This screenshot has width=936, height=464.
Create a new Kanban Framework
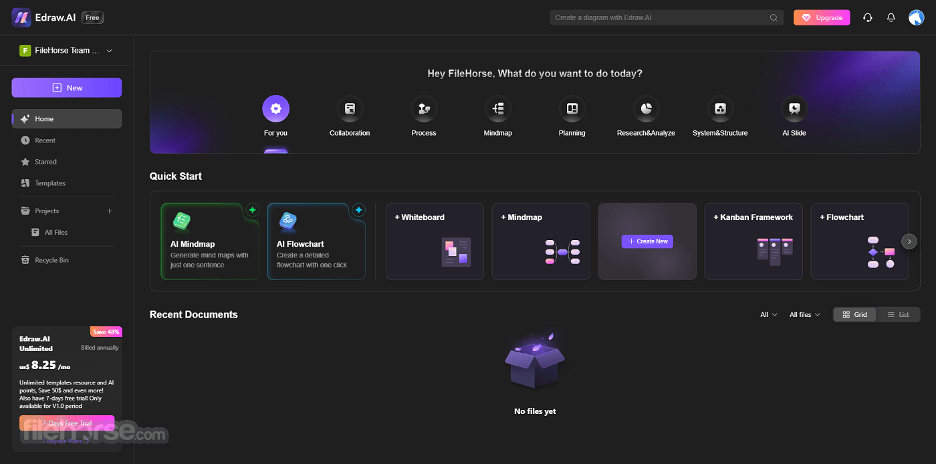(753, 241)
